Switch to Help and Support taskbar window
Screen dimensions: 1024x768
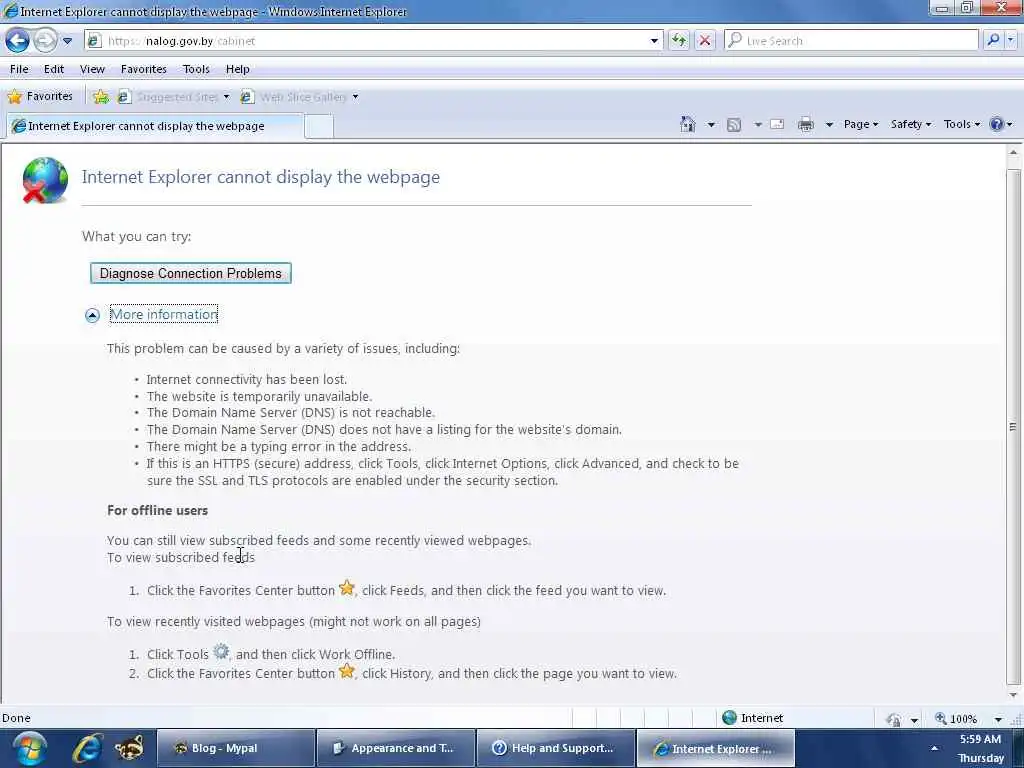pyautogui.click(x=556, y=748)
